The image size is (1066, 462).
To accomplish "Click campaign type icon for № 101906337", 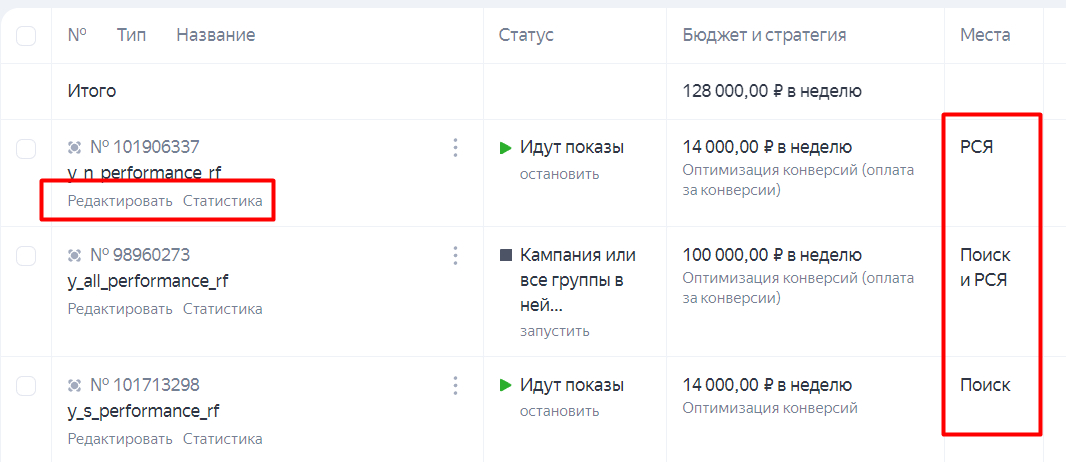I will pyautogui.click(x=75, y=148).
